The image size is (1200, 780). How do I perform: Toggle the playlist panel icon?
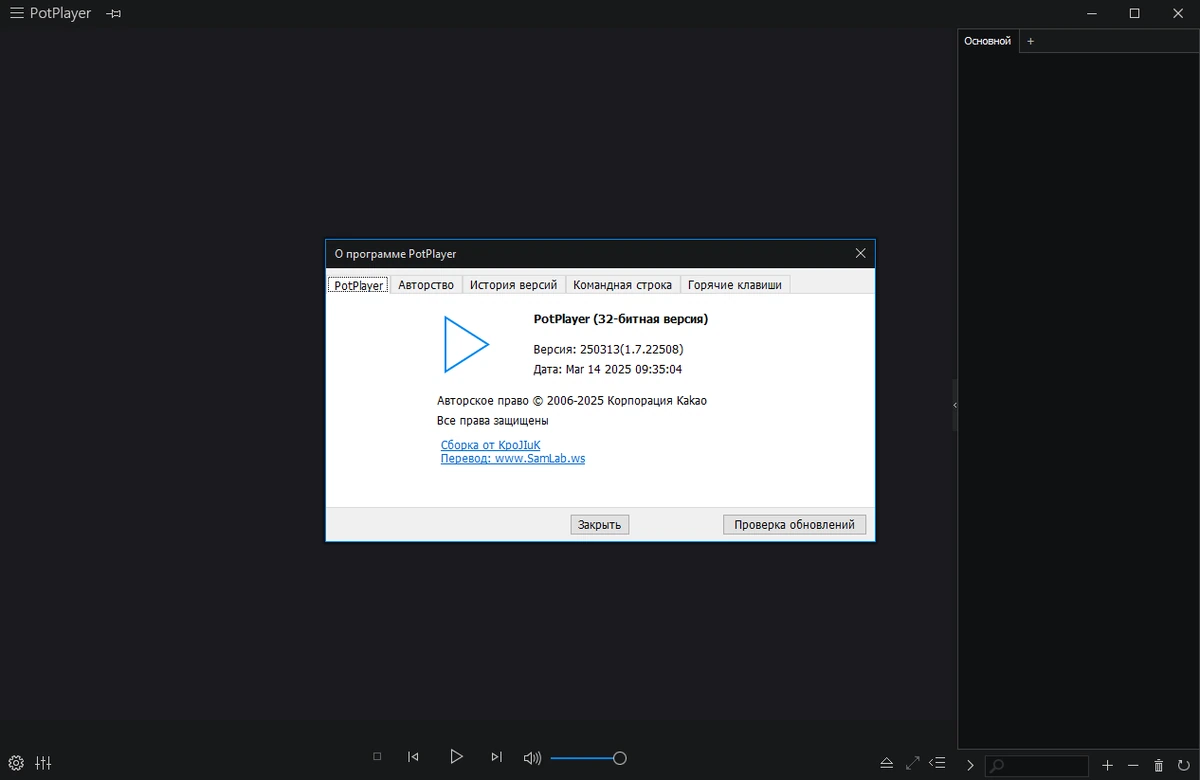tap(937, 763)
